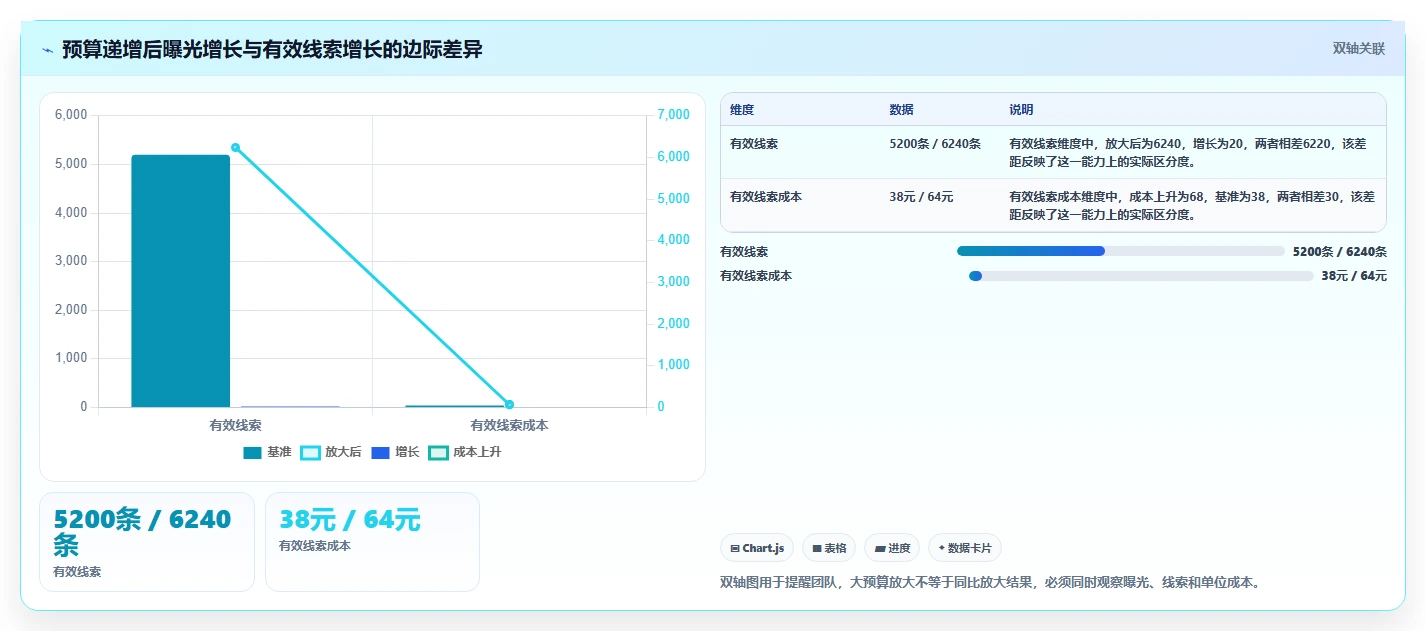Click the 6,000 left axis label

point(70,115)
